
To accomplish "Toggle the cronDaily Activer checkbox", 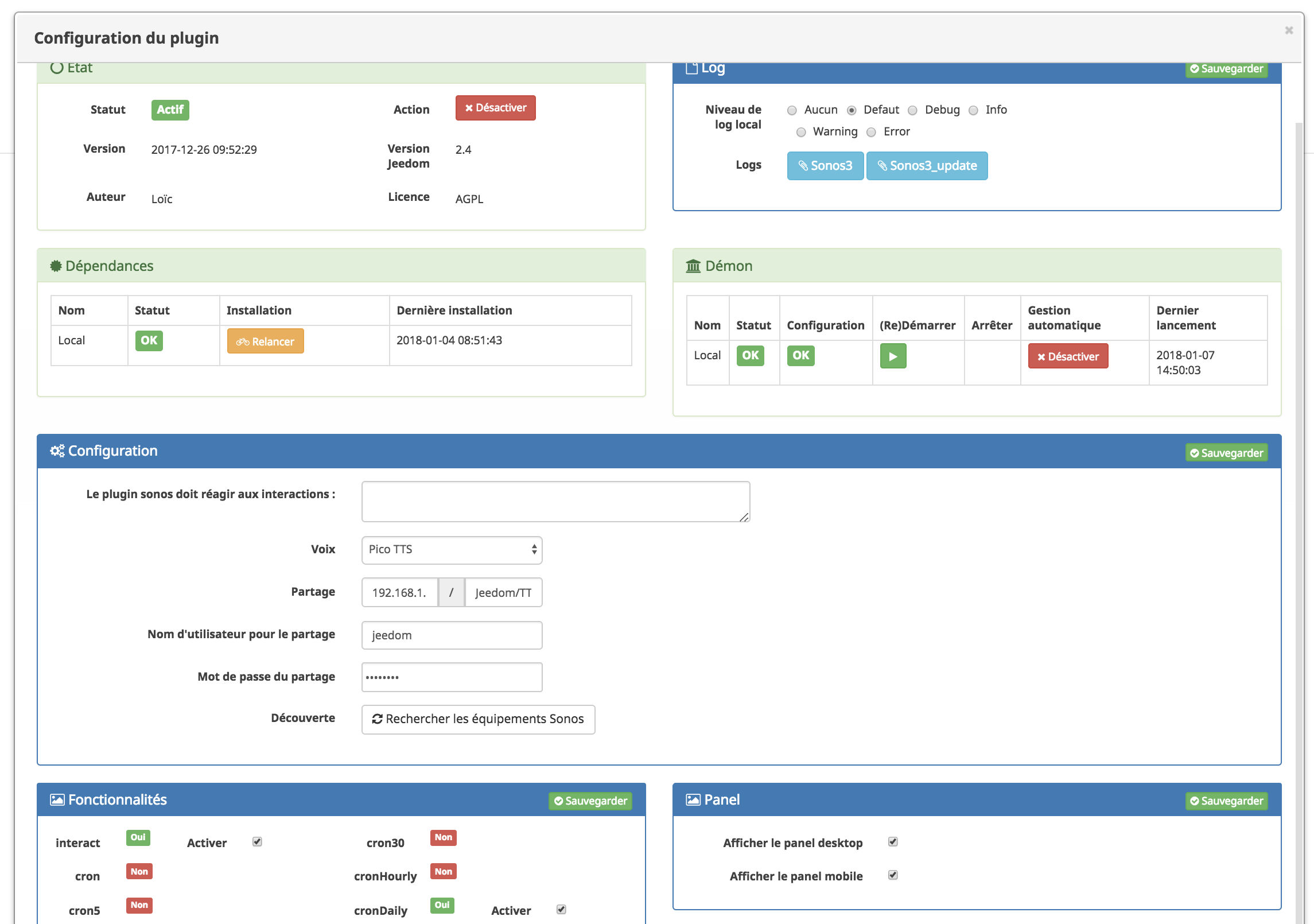I will (x=561, y=910).
